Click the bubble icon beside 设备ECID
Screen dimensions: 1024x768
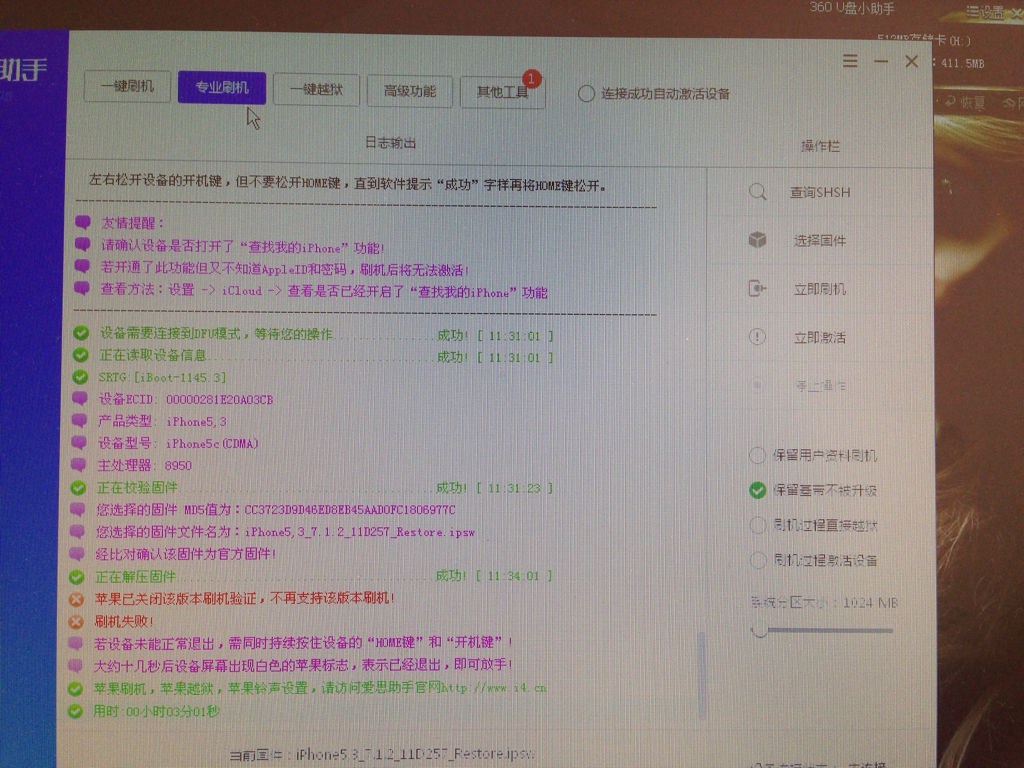(80, 398)
